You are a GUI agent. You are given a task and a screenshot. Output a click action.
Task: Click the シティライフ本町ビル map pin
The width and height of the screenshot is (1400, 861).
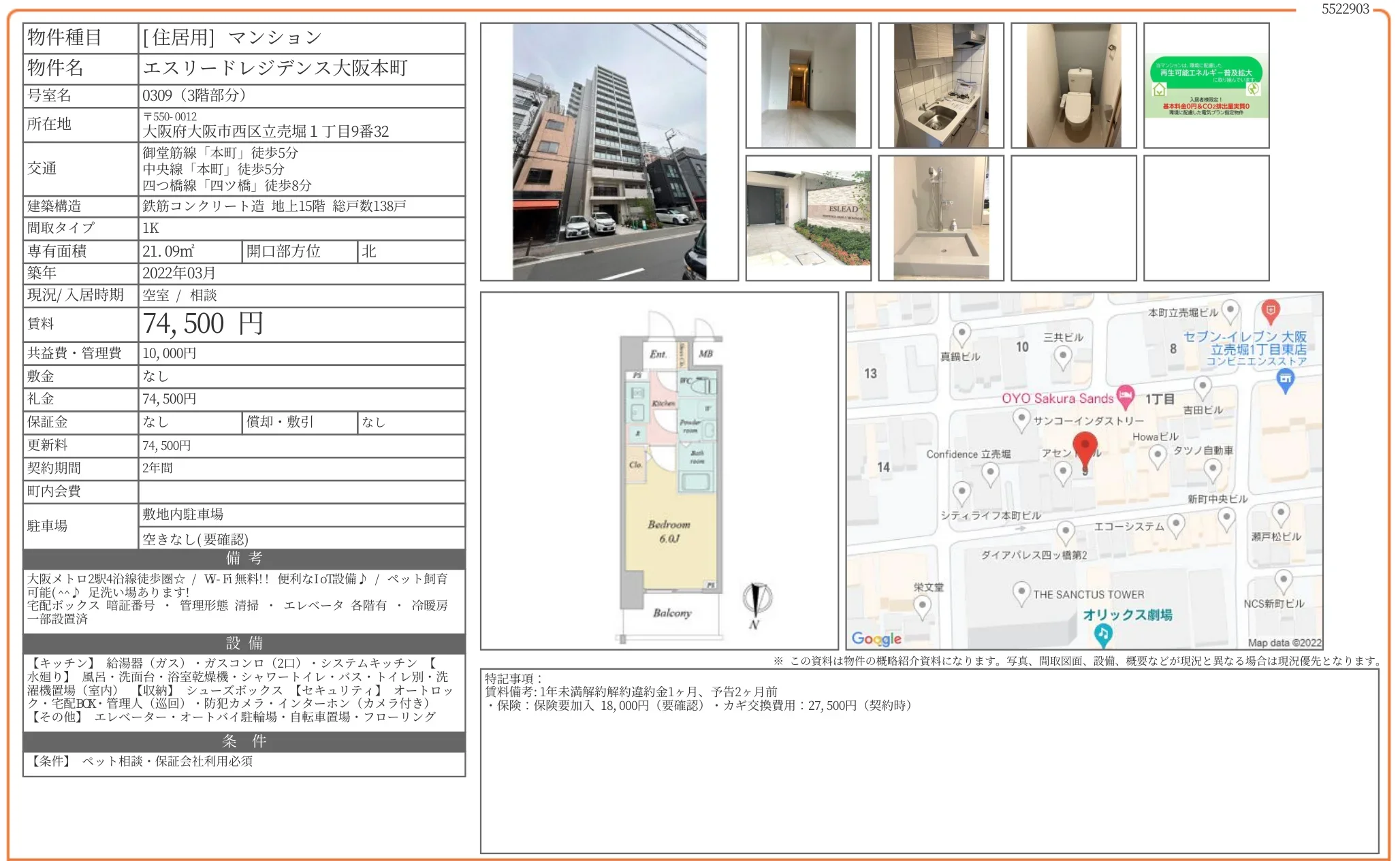(963, 492)
